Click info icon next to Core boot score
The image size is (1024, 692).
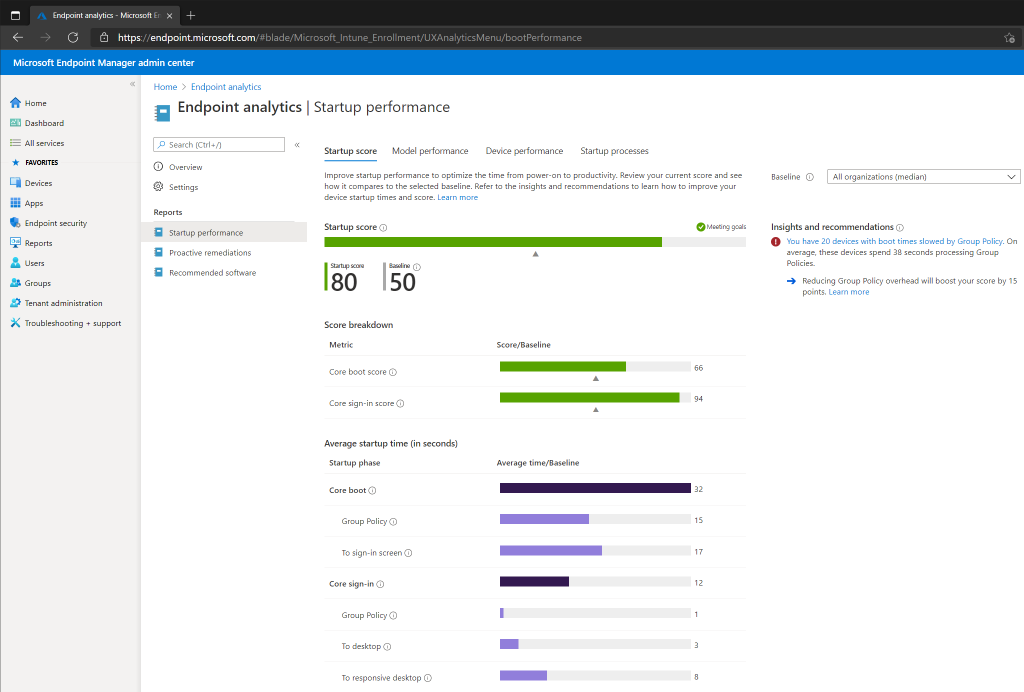pyautogui.click(x=393, y=372)
